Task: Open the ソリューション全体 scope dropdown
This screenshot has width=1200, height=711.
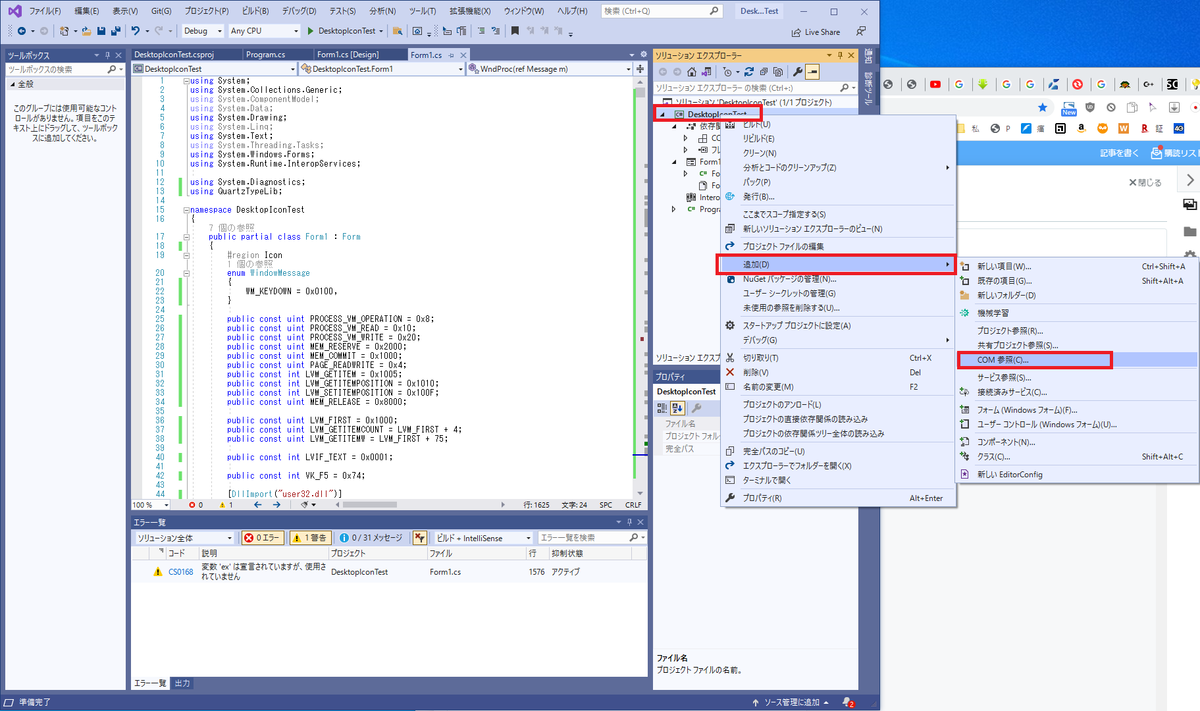Action: 184,538
